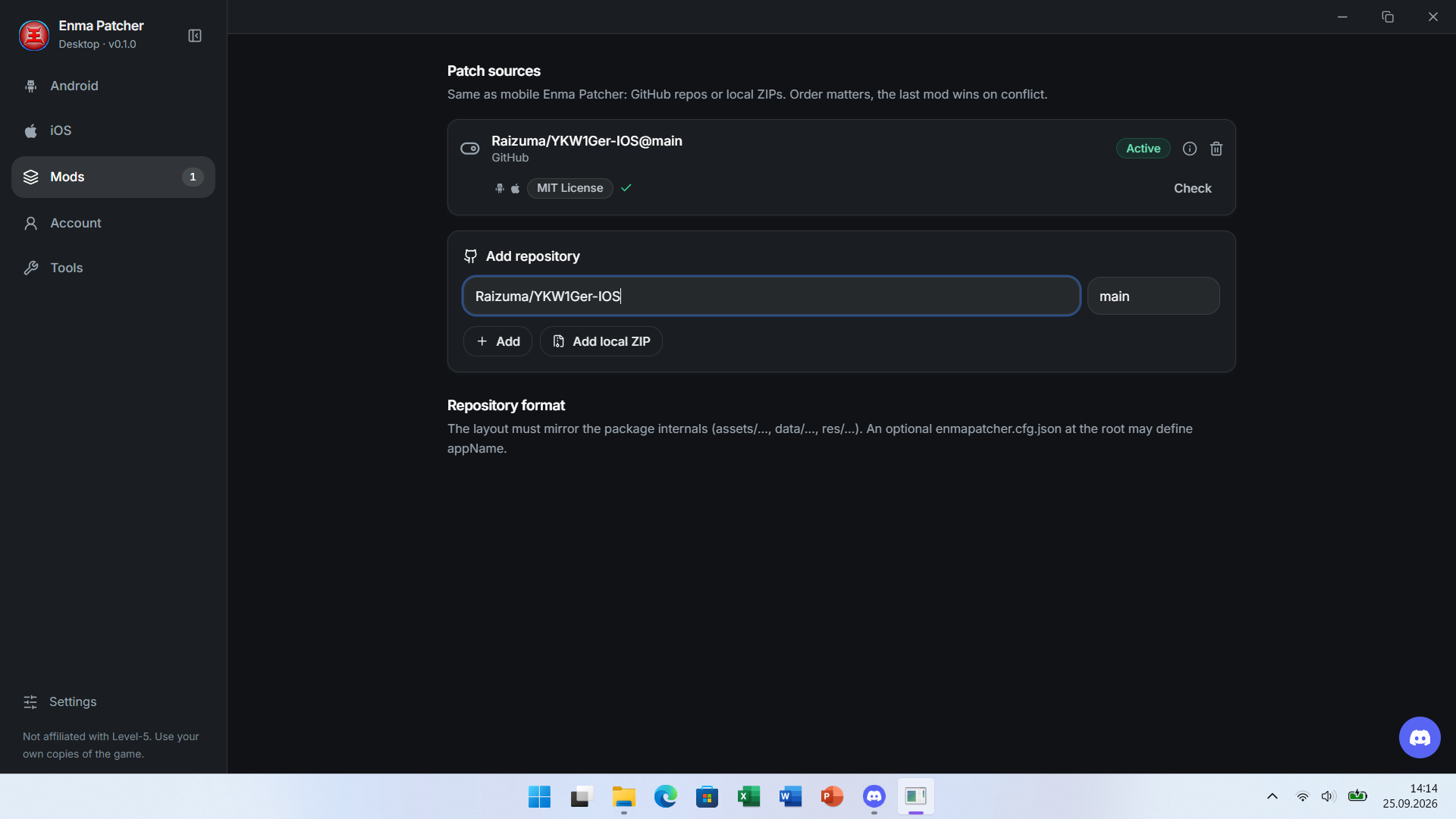Open the iOS section
The height and width of the screenshot is (819, 1456).
[x=113, y=130]
